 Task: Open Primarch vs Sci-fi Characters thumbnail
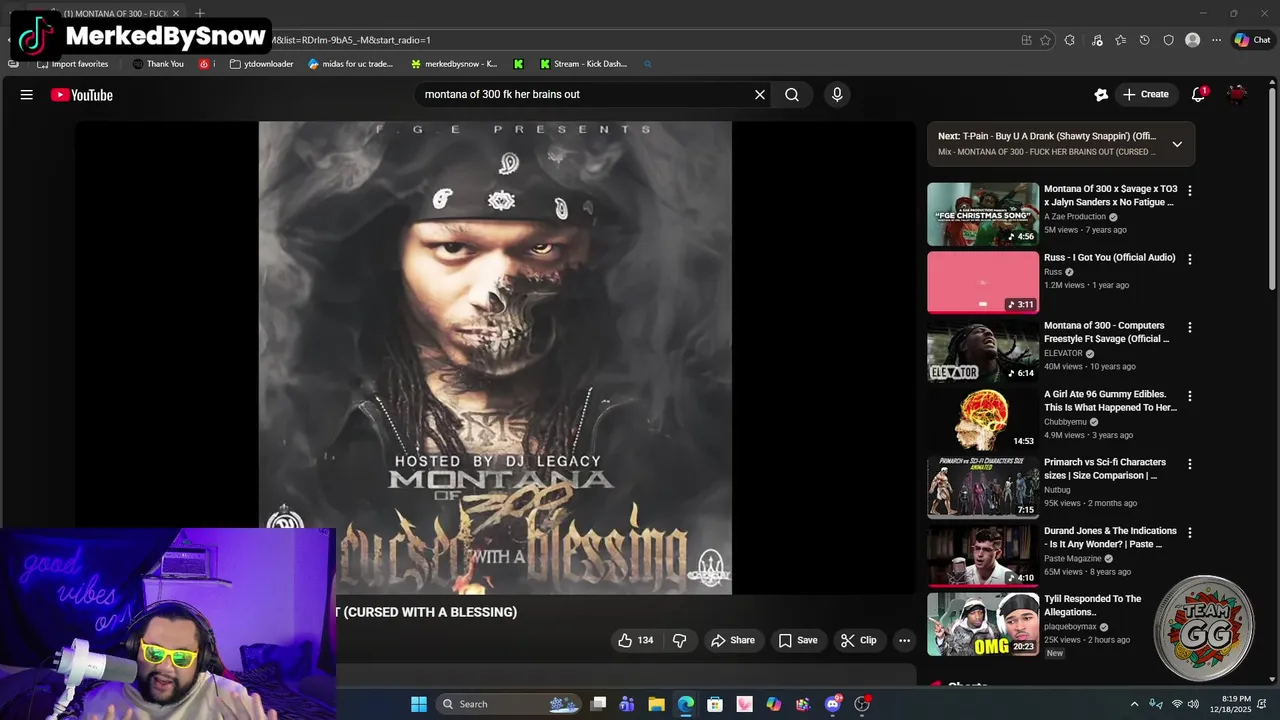tap(983, 488)
